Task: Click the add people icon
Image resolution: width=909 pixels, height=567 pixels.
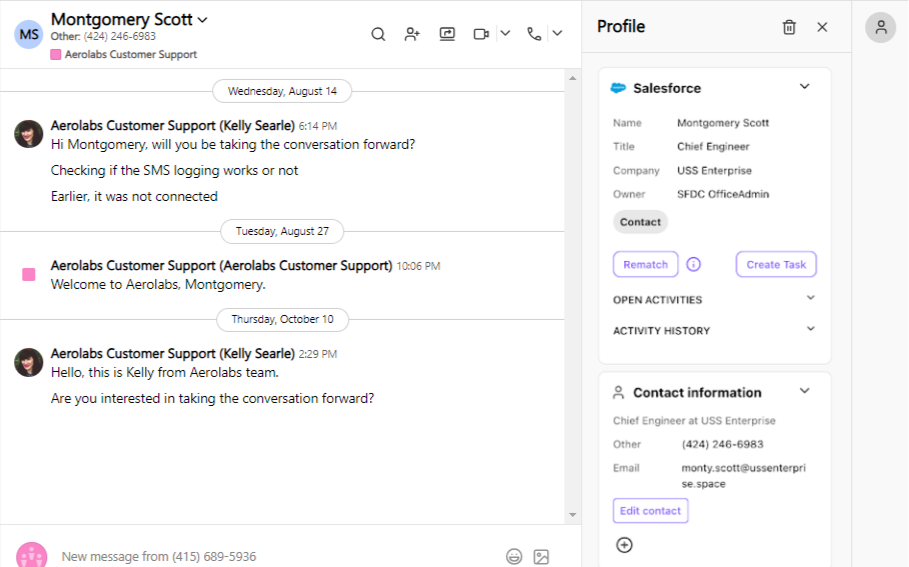Action: point(412,34)
